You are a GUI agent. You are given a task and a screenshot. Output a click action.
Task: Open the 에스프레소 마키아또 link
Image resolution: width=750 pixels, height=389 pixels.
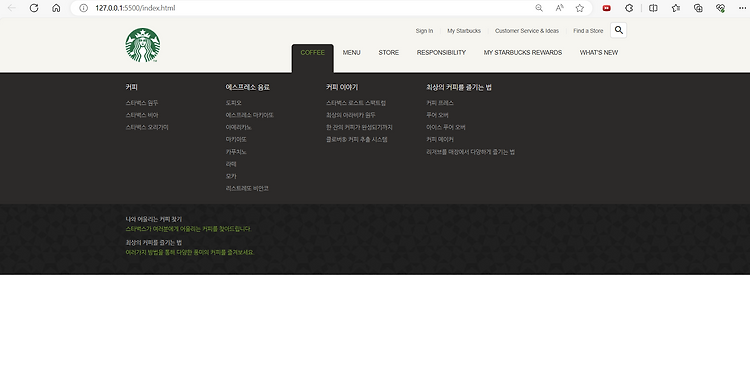click(x=250, y=115)
